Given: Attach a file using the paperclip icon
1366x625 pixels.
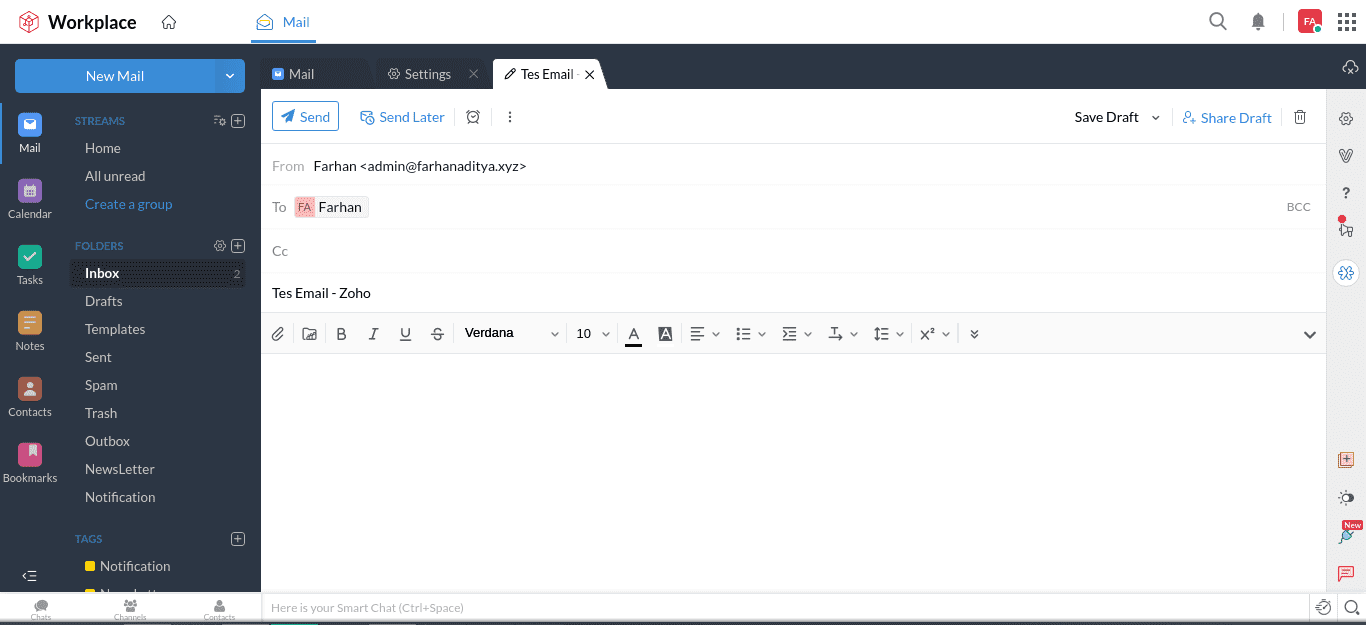Looking at the screenshot, I should pos(278,333).
